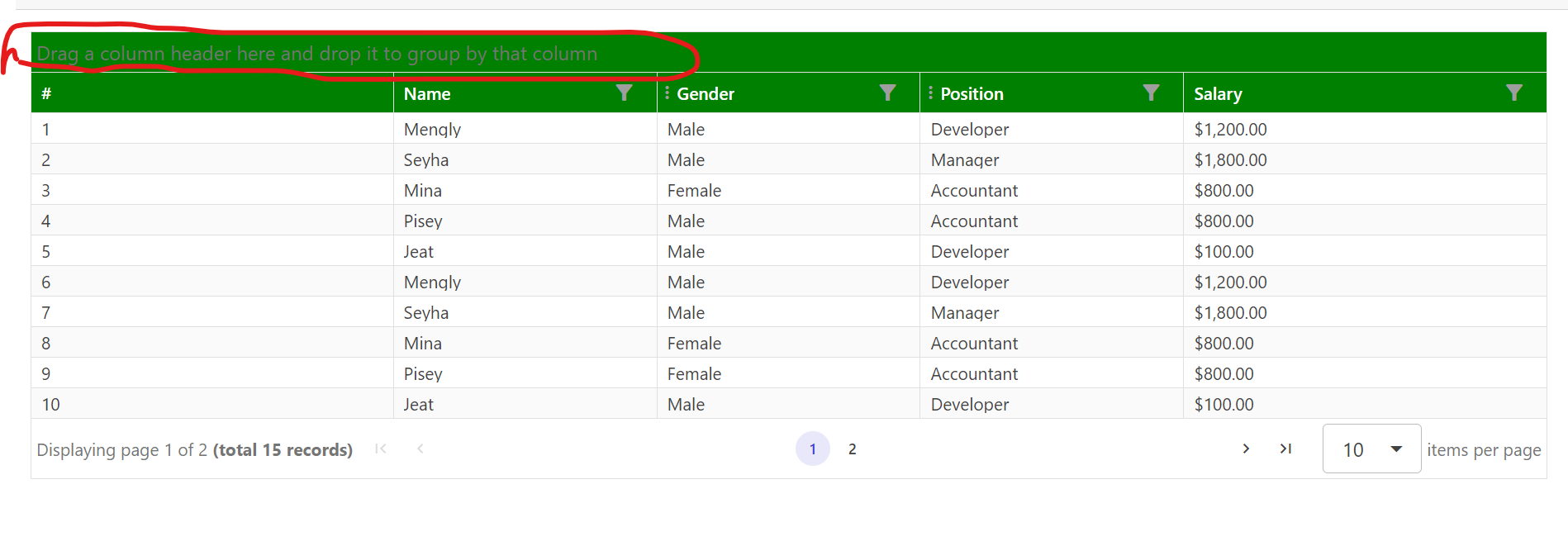Open the Position column menu dots
The width and height of the screenshot is (1568, 546).
point(931,93)
